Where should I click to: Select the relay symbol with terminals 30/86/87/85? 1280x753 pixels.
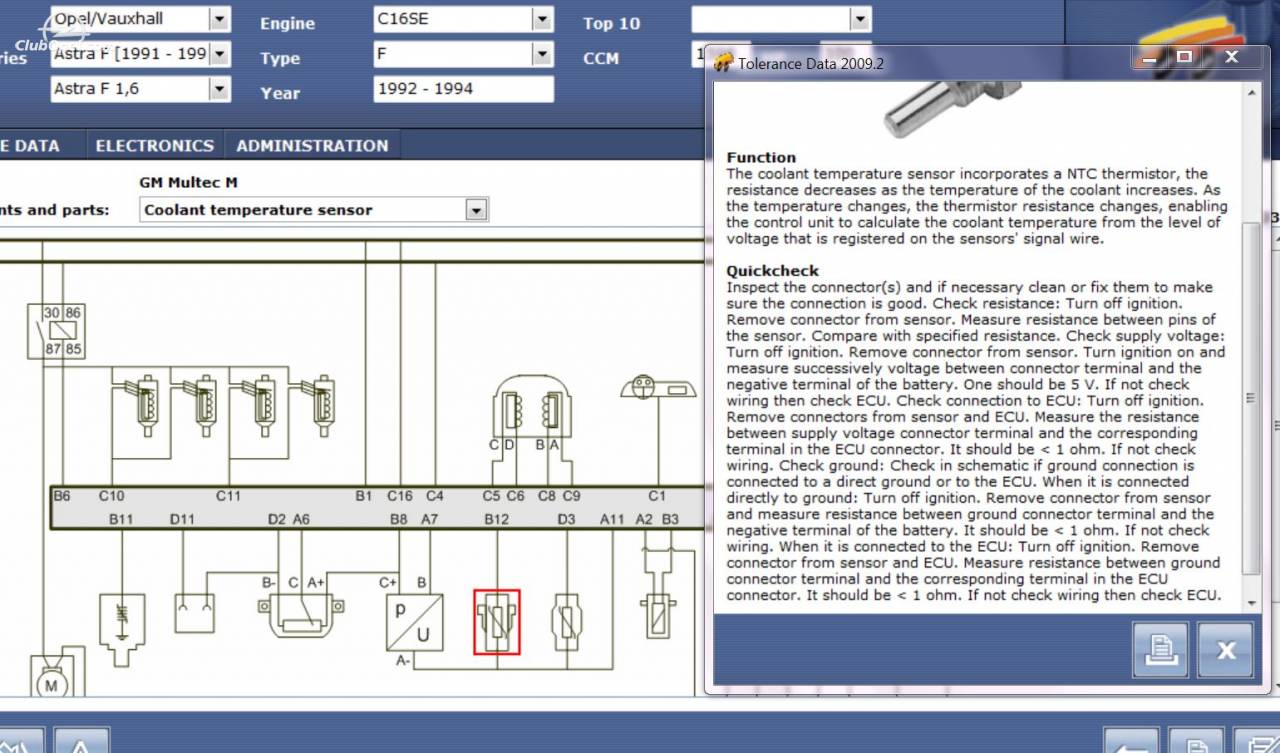(x=55, y=332)
